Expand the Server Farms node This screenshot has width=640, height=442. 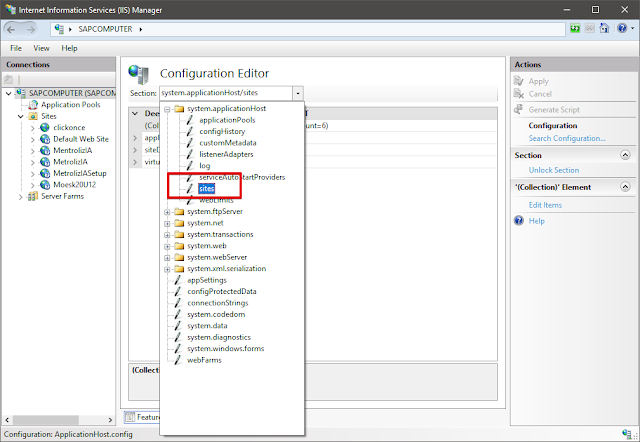pos(20,197)
